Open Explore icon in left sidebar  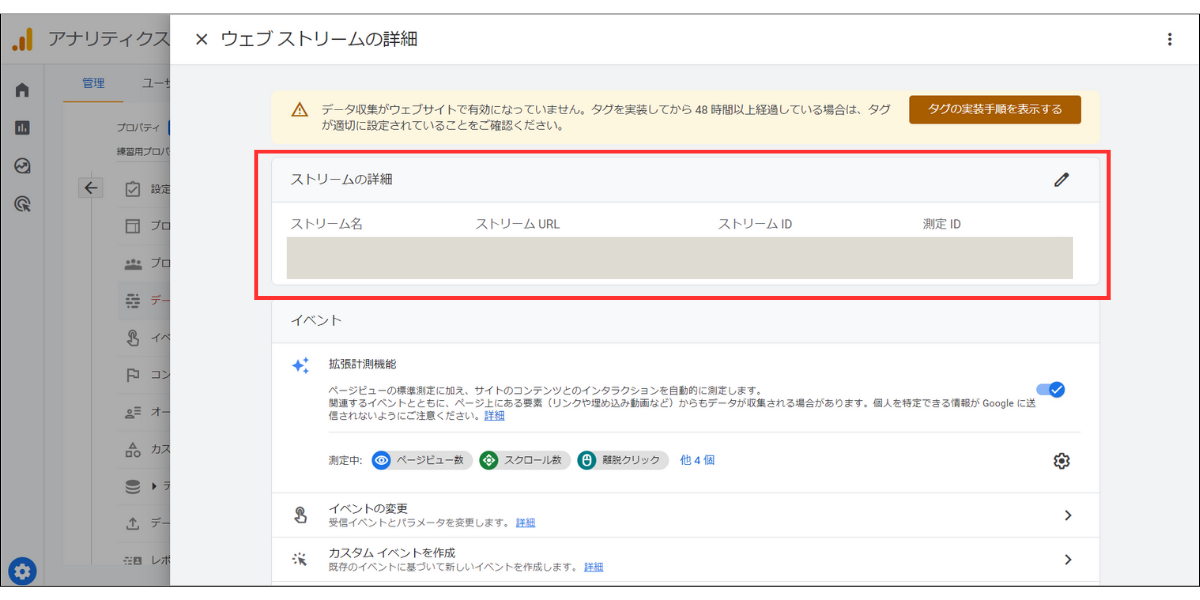tap(22, 166)
